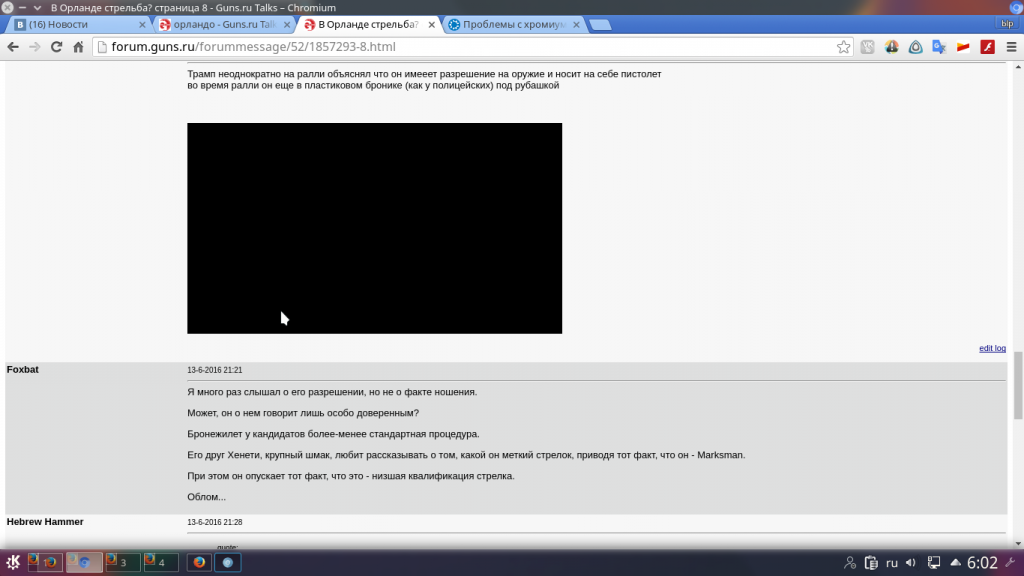Click the scrollbar up arrow
This screenshot has width=1024, height=576.
click(1018, 67)
